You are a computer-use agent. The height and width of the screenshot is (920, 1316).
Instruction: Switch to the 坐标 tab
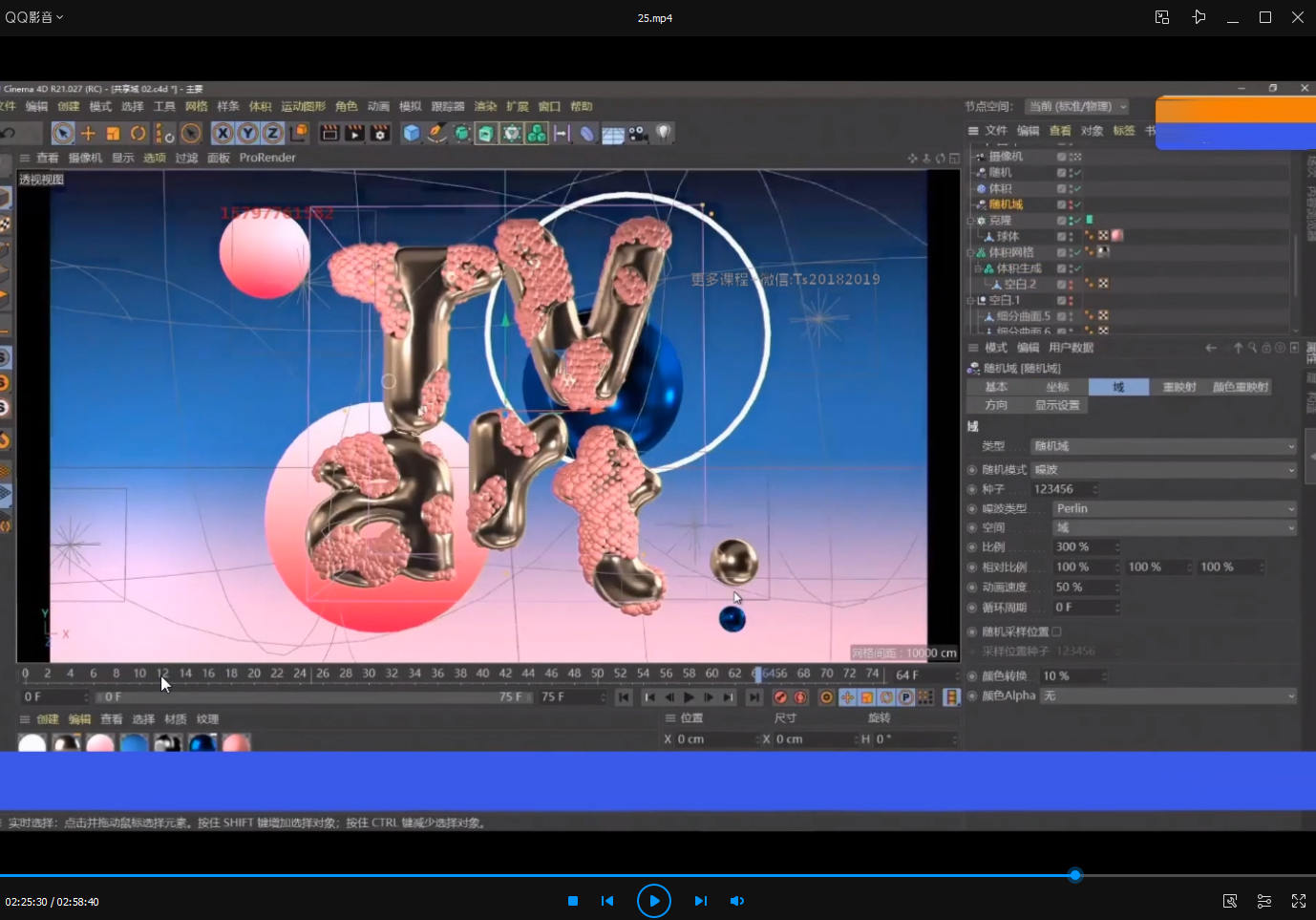pyautogui.click(x=1057, y=387)
